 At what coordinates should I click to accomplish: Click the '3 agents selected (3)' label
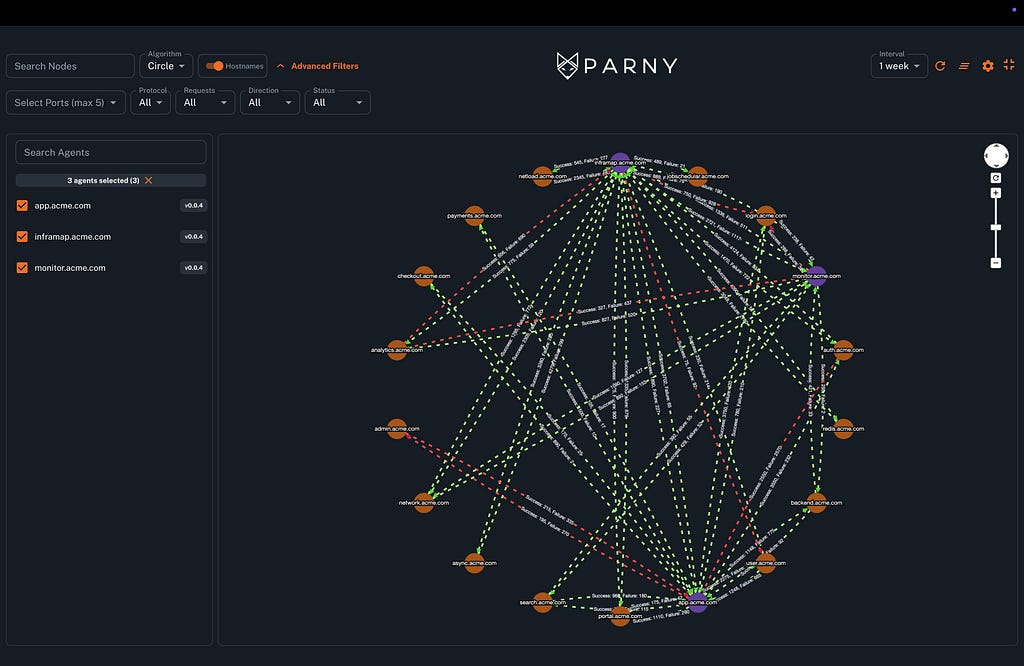pos(103,180)
